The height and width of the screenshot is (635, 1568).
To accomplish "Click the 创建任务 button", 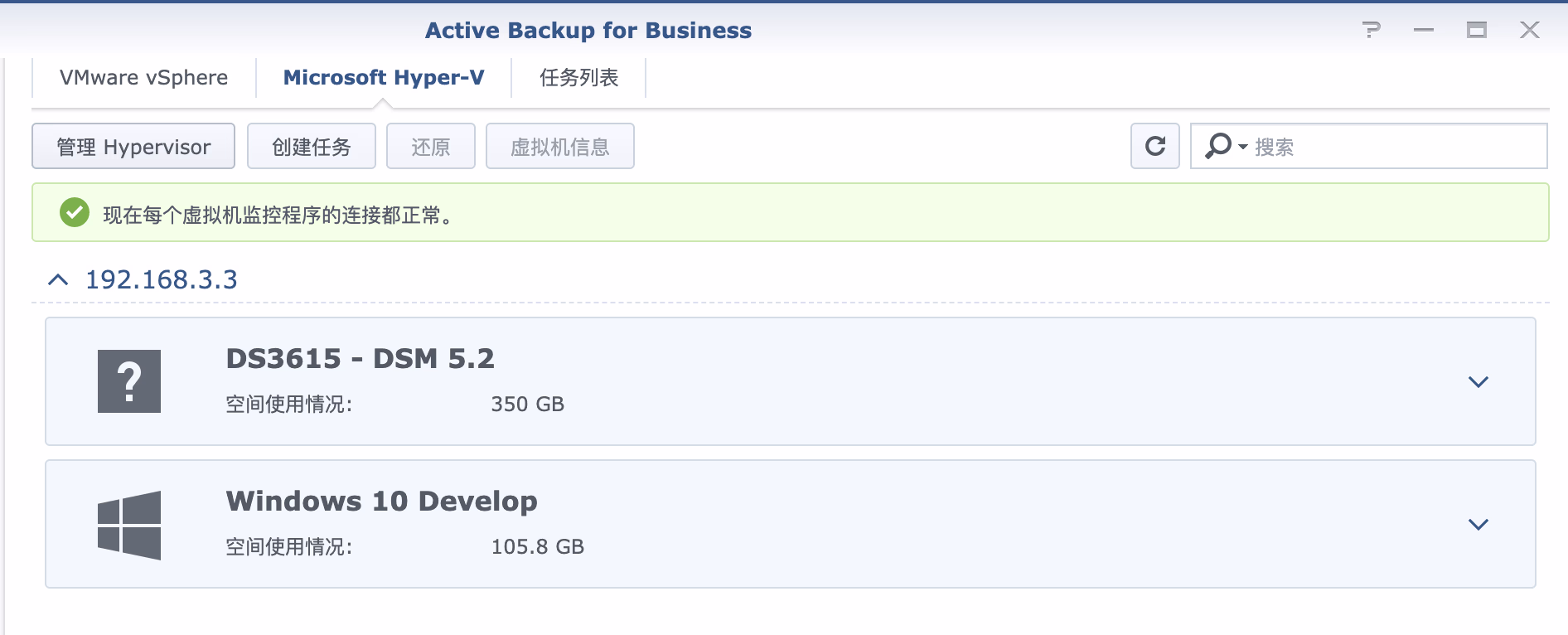I will 312,147.
